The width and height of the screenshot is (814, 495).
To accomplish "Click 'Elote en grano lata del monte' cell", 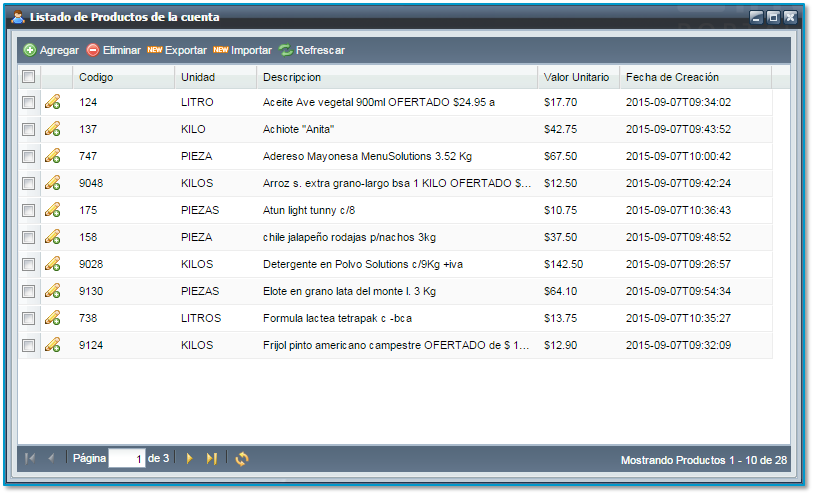I will (349, 291).
